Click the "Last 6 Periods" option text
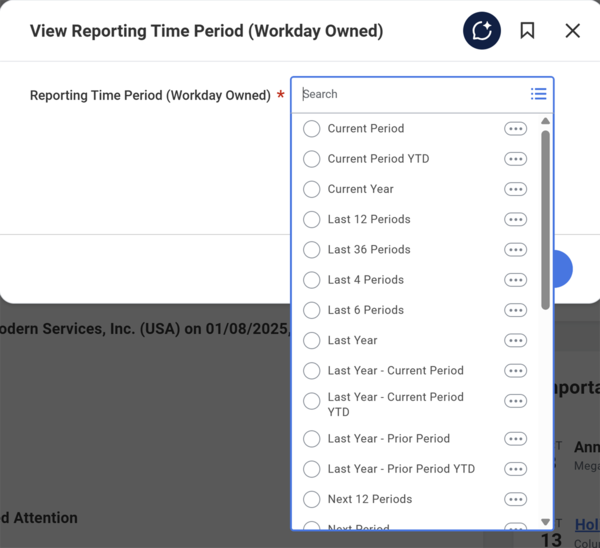Image resolution: width=600 pixels, height=548 pixels. (x=366, y=310)
